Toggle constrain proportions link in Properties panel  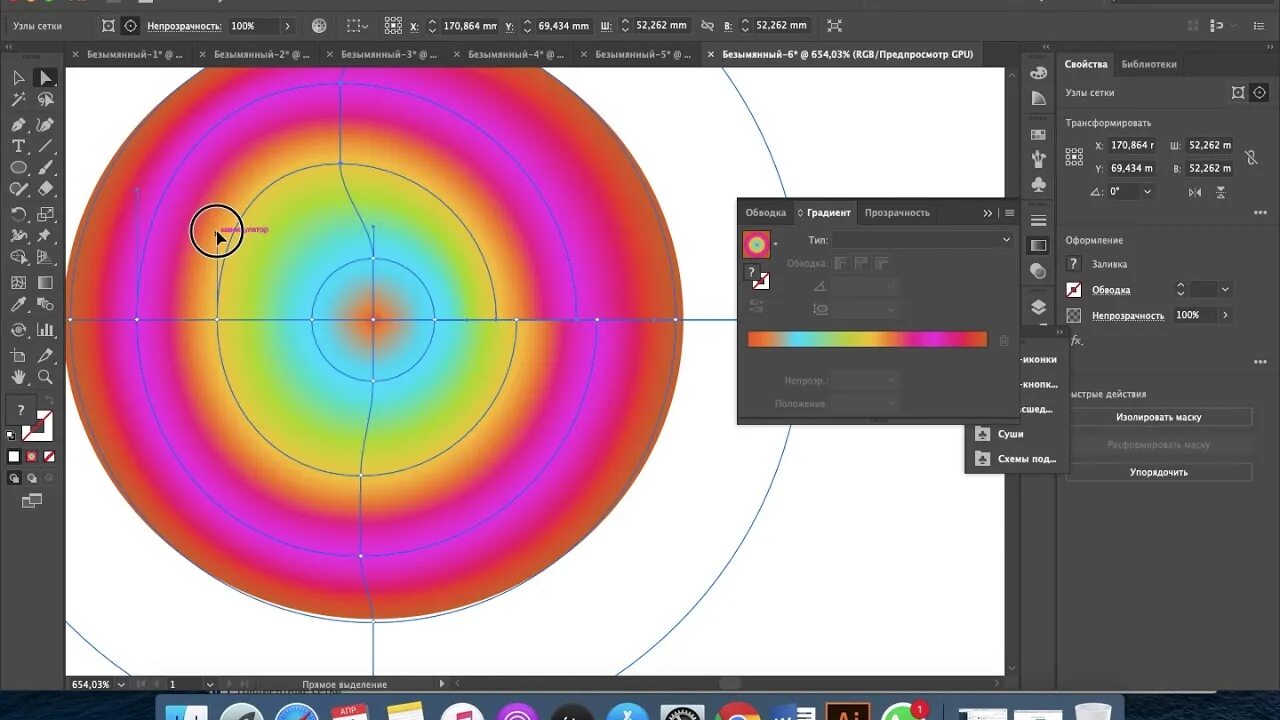[1251, 157]
